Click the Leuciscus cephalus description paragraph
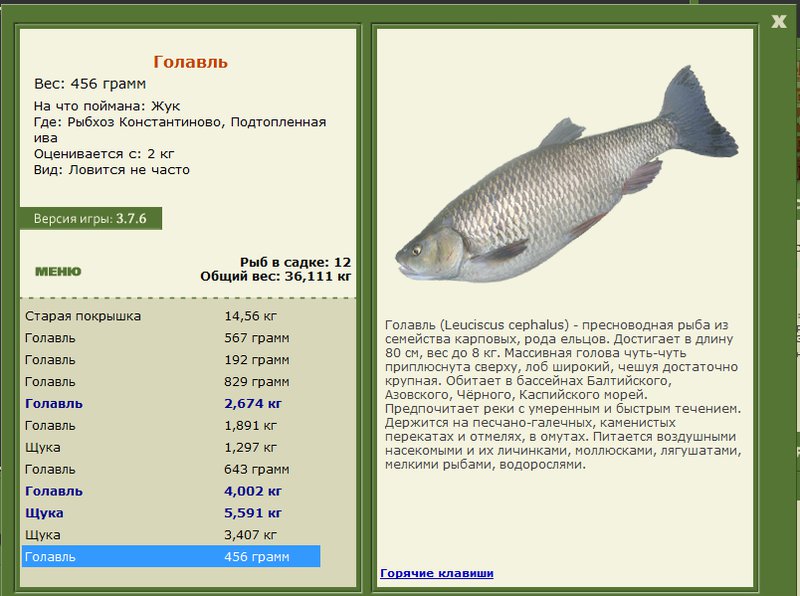The image size is (800, 596). click(563, 394)
